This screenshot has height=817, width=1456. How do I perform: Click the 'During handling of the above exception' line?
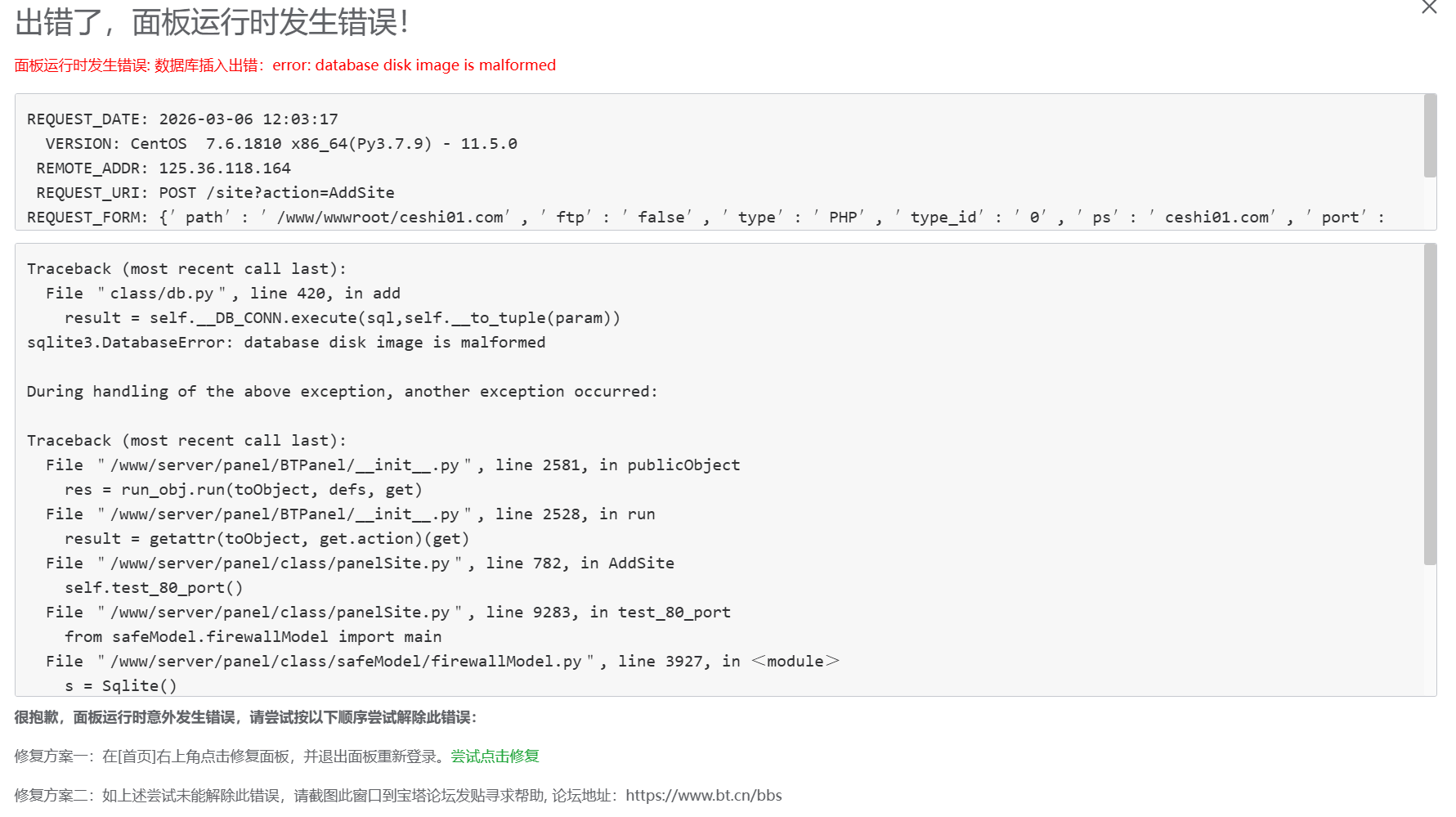point(342,392)
